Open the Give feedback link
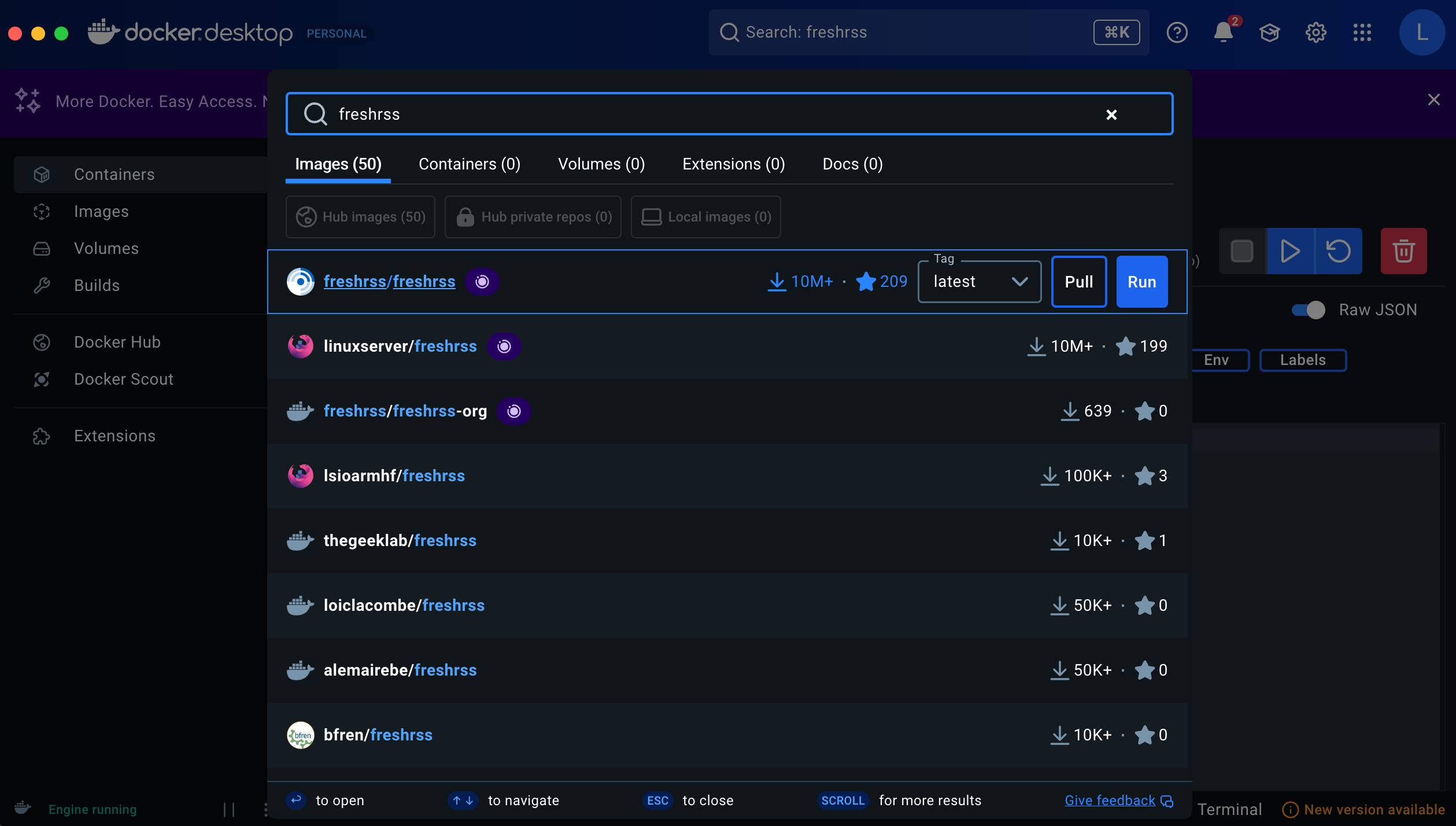1456x826 pixels. click(x=1110, y=801)
